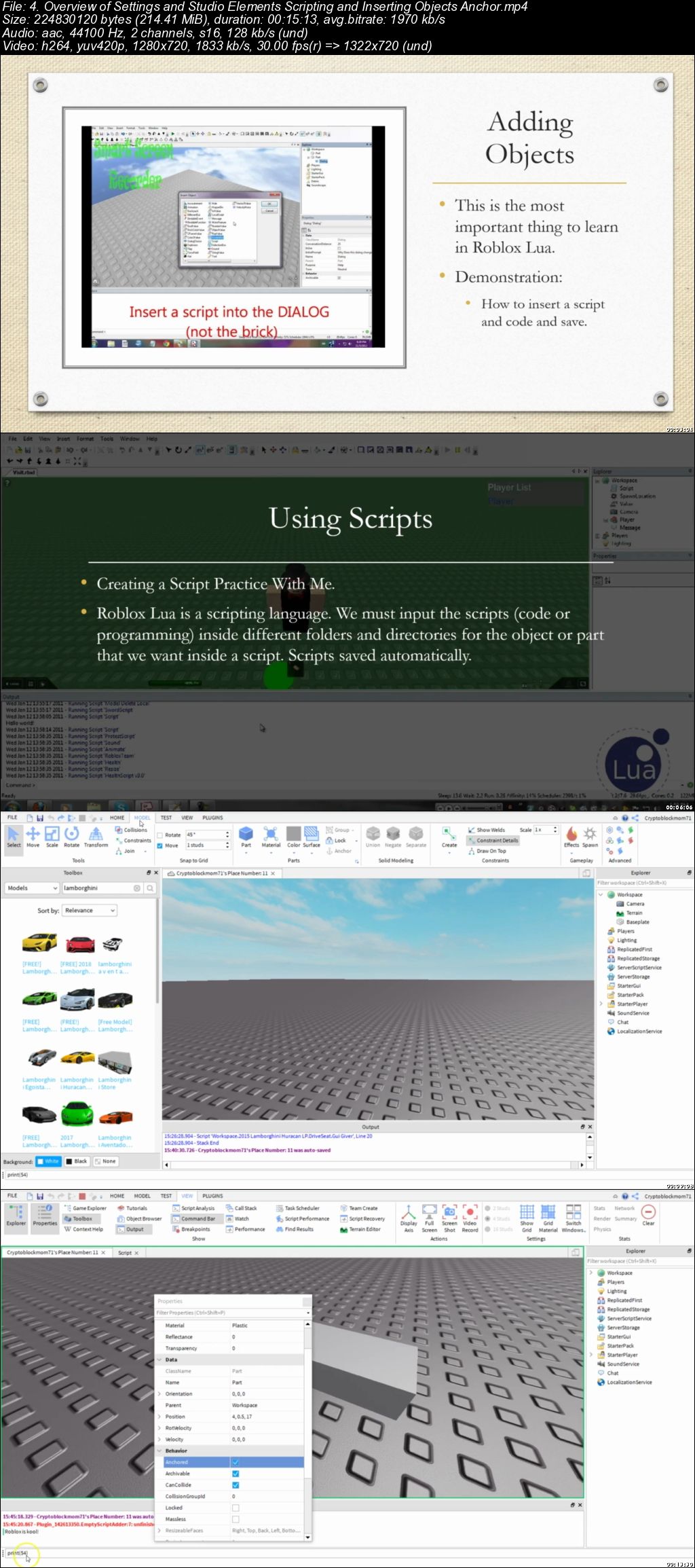This screenshot has width=695, height=1568.
Task: Click the Separate solid modeling icon
Action: pyautogui.click(x=416, y=836)
